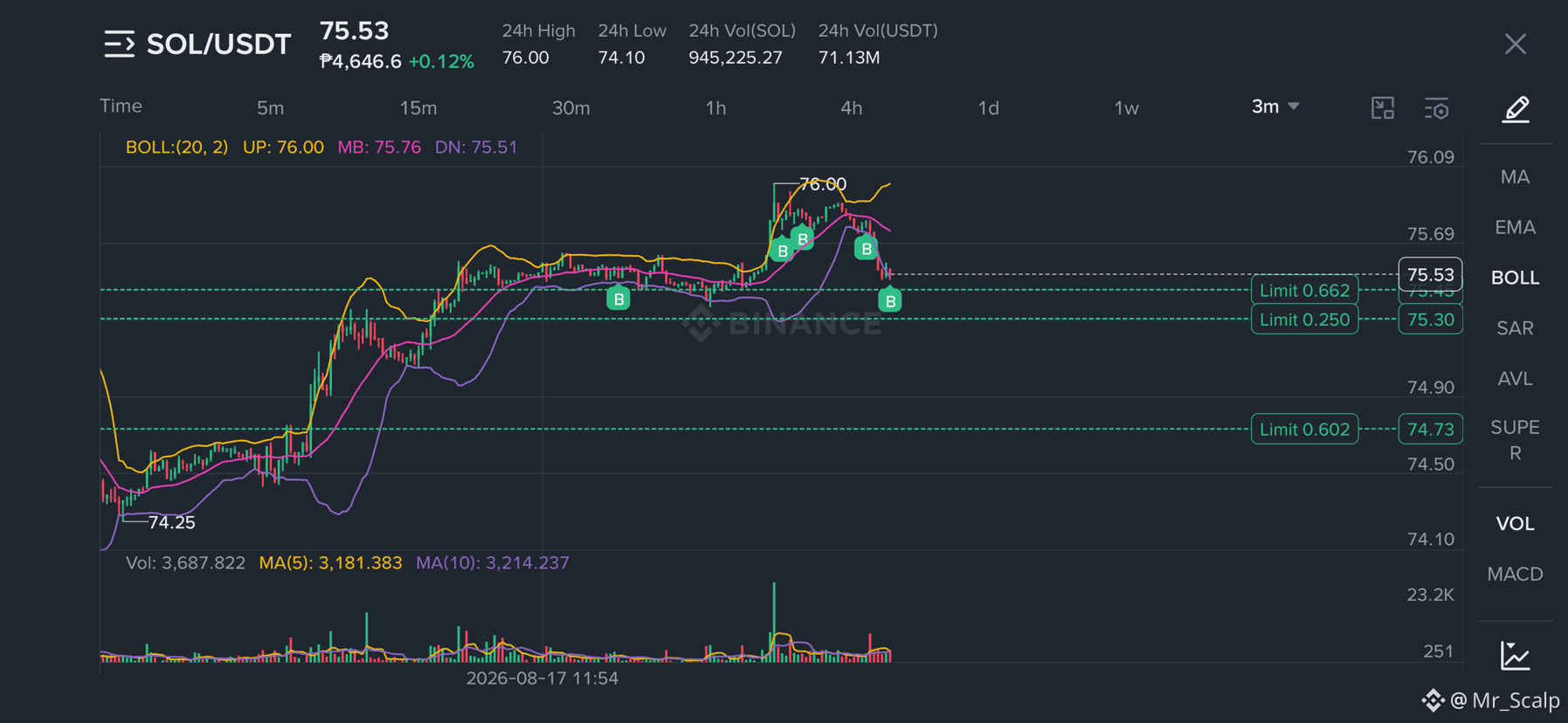1568x723 pixels.
Task: Enable the SAR indicator
Action: coord(1515,328)
